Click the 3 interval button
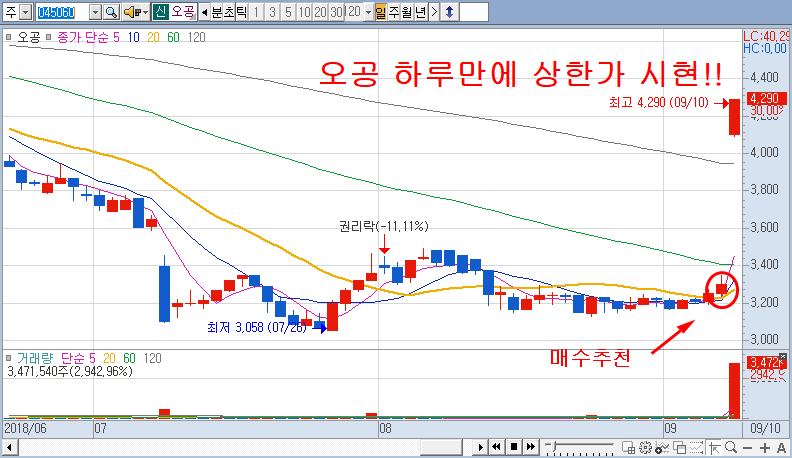792x458 pixels. coord(272,12)
